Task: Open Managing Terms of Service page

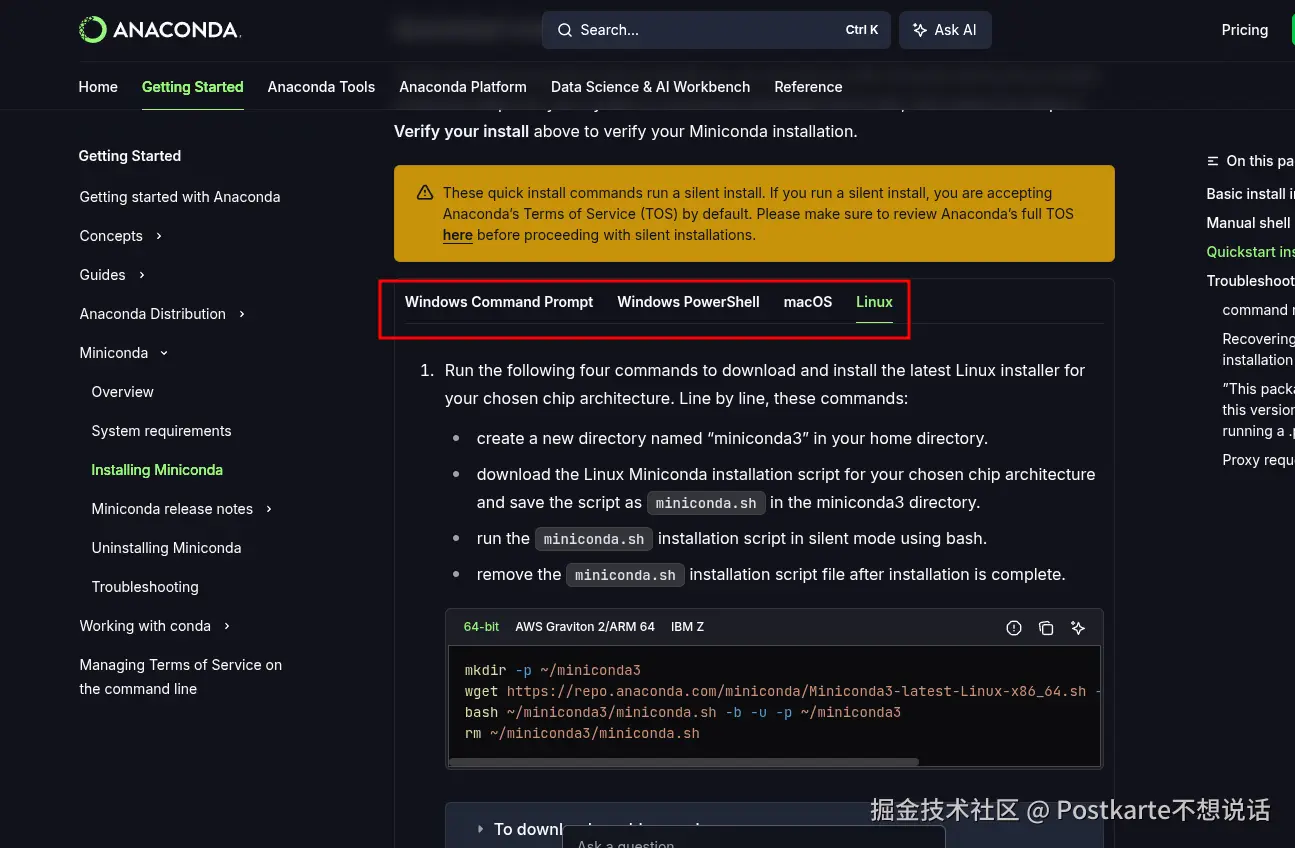Action: pyautogui.click(x=181, y=677)
